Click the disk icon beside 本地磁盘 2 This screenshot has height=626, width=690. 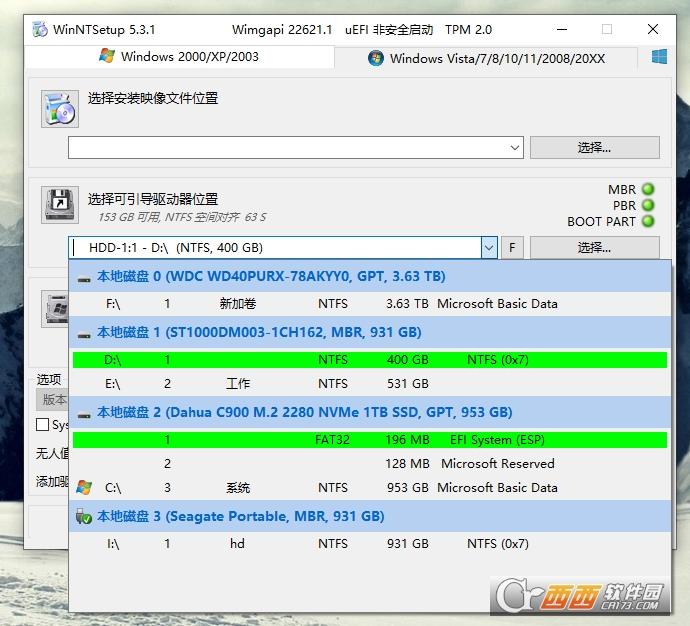(84, 415)
